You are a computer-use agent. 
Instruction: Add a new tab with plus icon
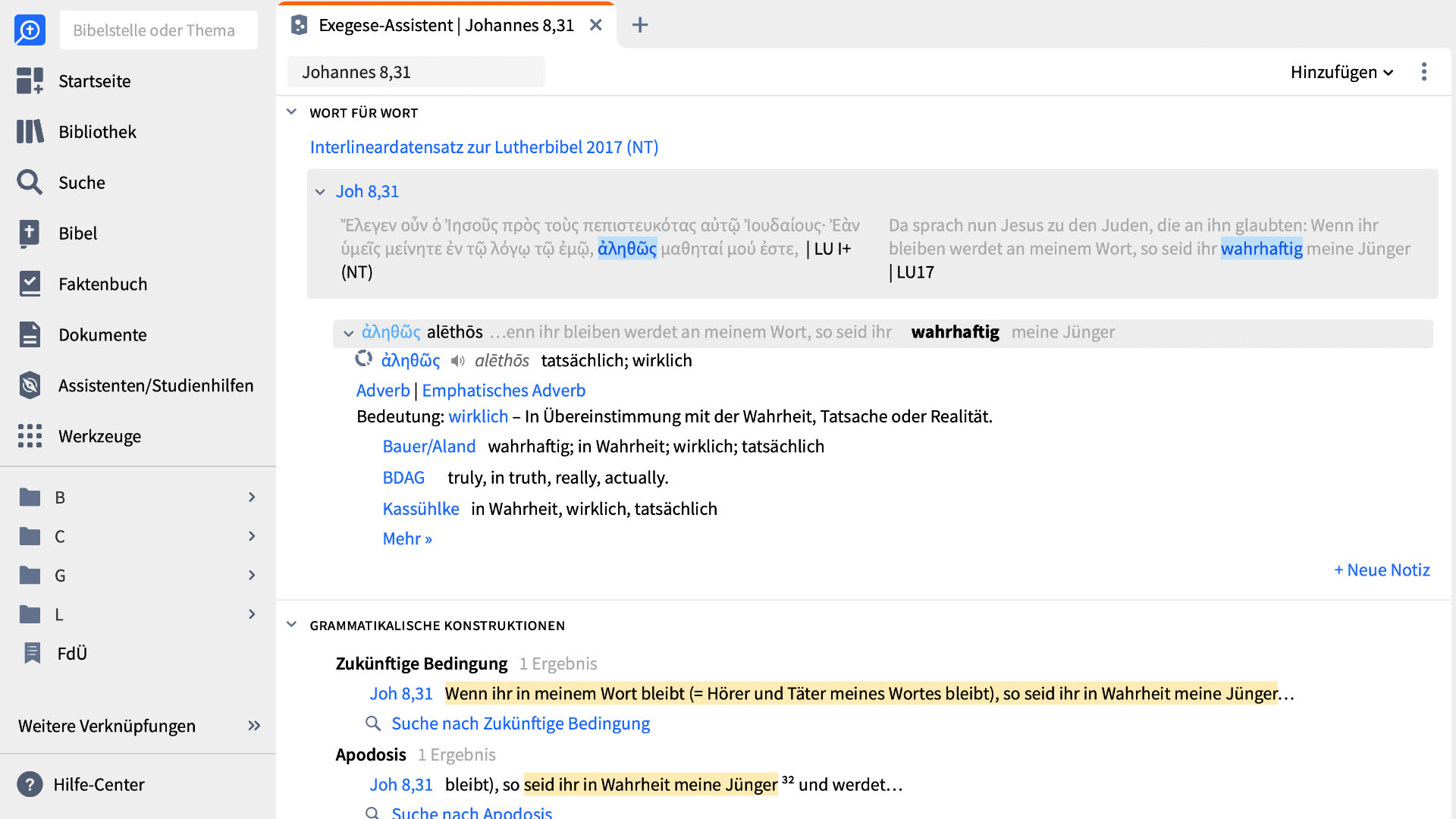tap(640, 25)
